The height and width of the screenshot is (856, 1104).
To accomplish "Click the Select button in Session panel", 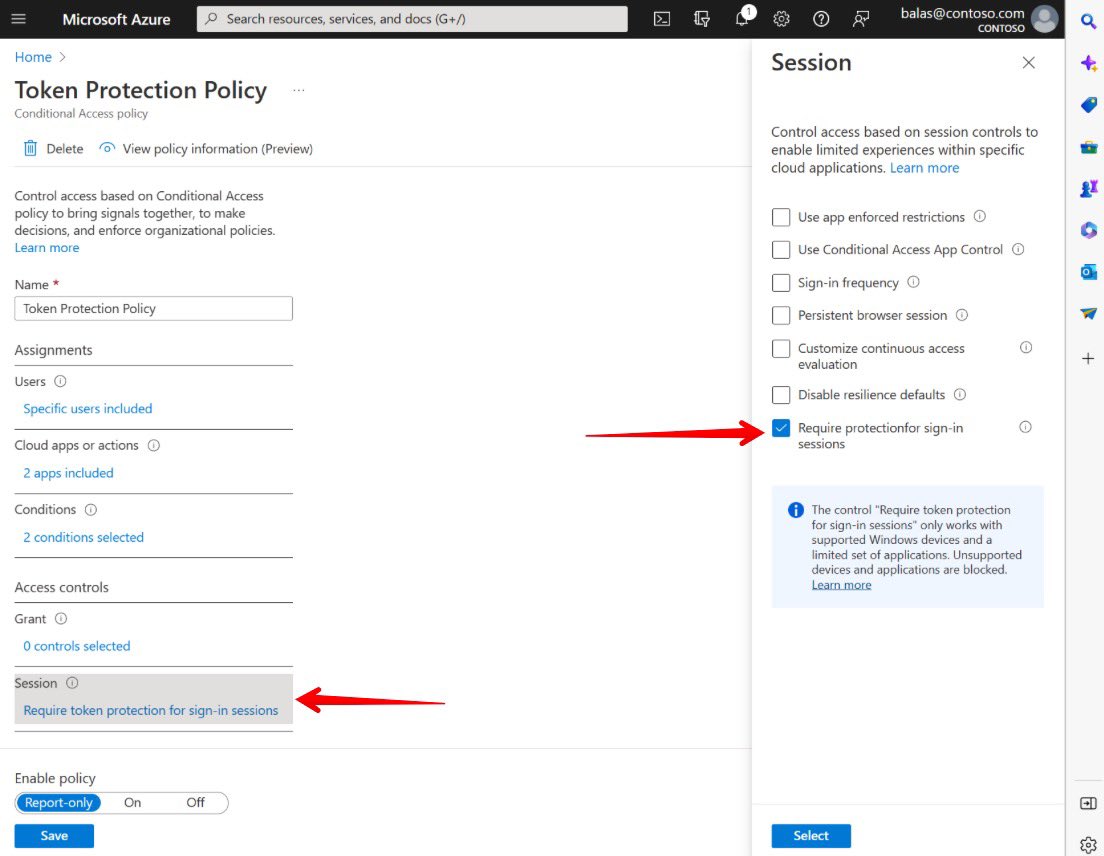I will [x=811, y=836].
